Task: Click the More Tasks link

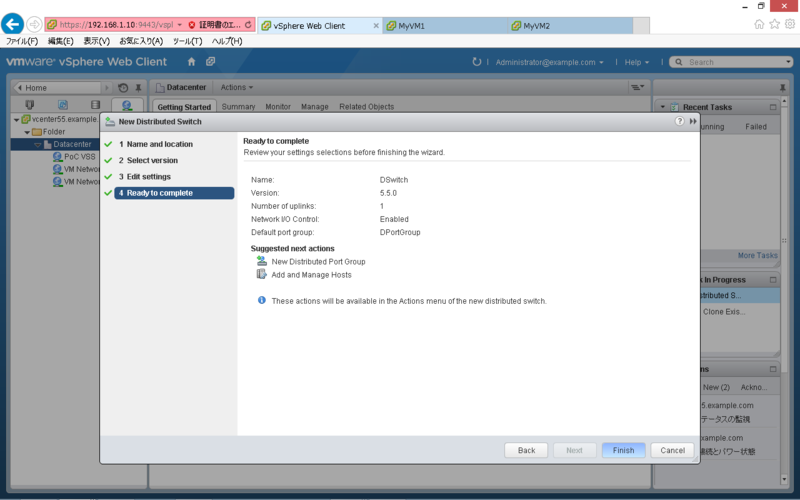Action: click(x=758, y=255)
